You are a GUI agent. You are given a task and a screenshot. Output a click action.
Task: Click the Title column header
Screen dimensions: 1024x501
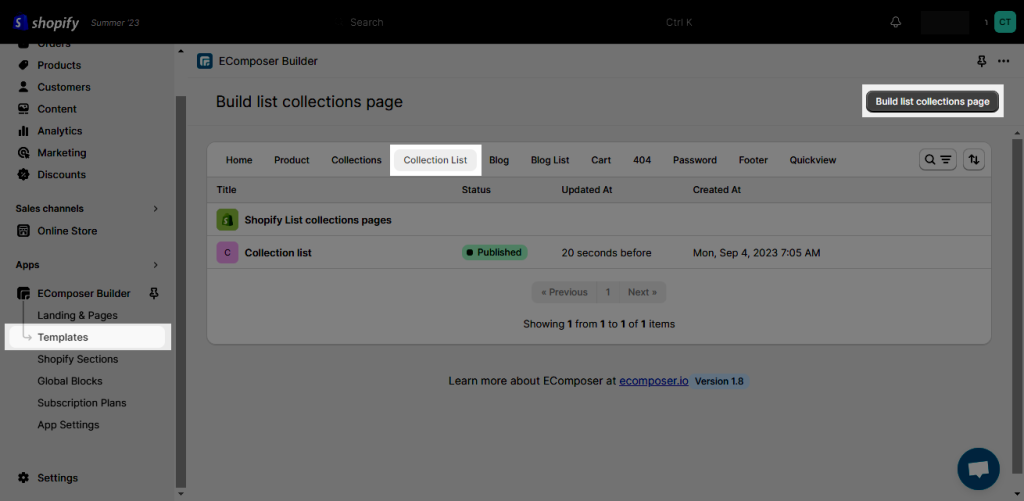click(227, 190)
